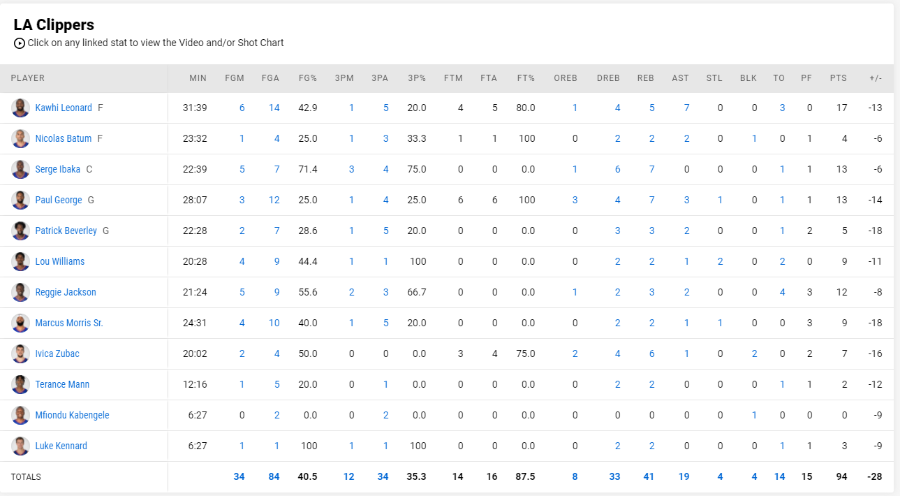The image size is (900, 496).
Task: View team total 14 turnovers
Action: [779, 476]
